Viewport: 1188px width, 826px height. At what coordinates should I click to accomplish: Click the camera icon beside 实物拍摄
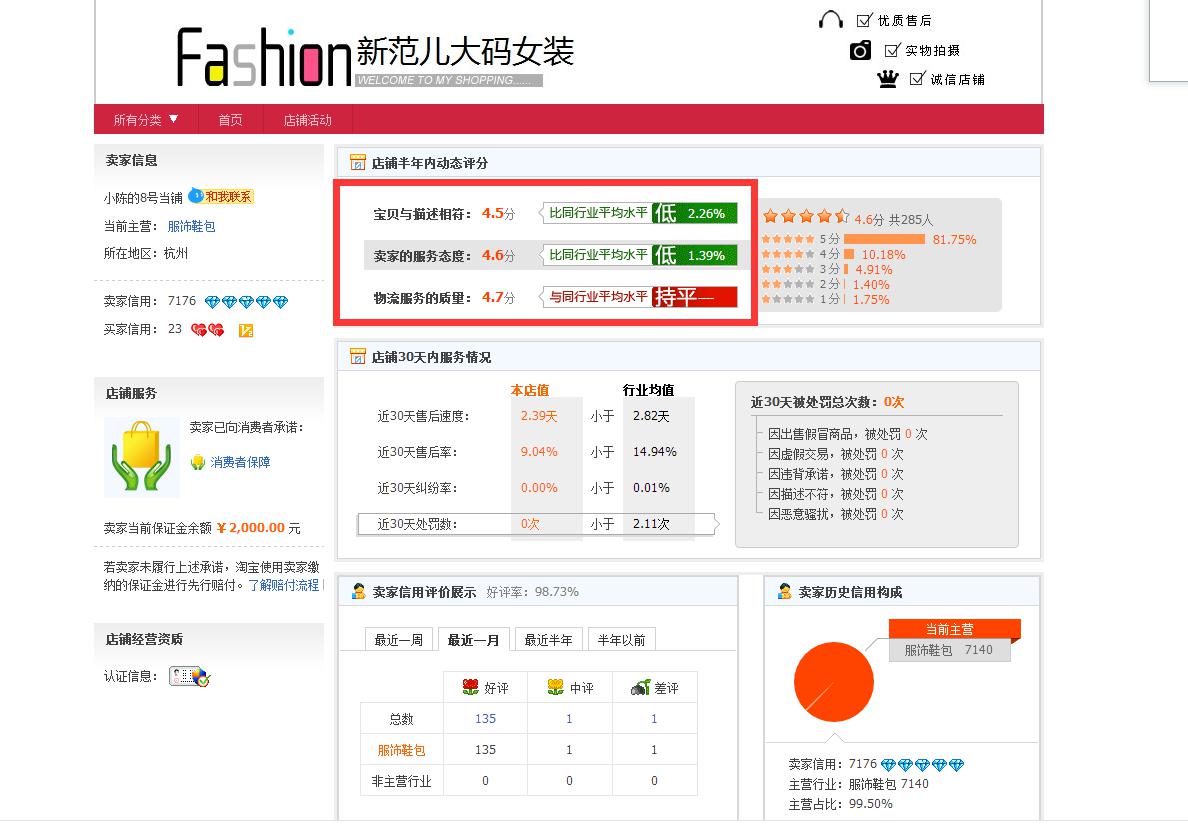coord(860,49)
